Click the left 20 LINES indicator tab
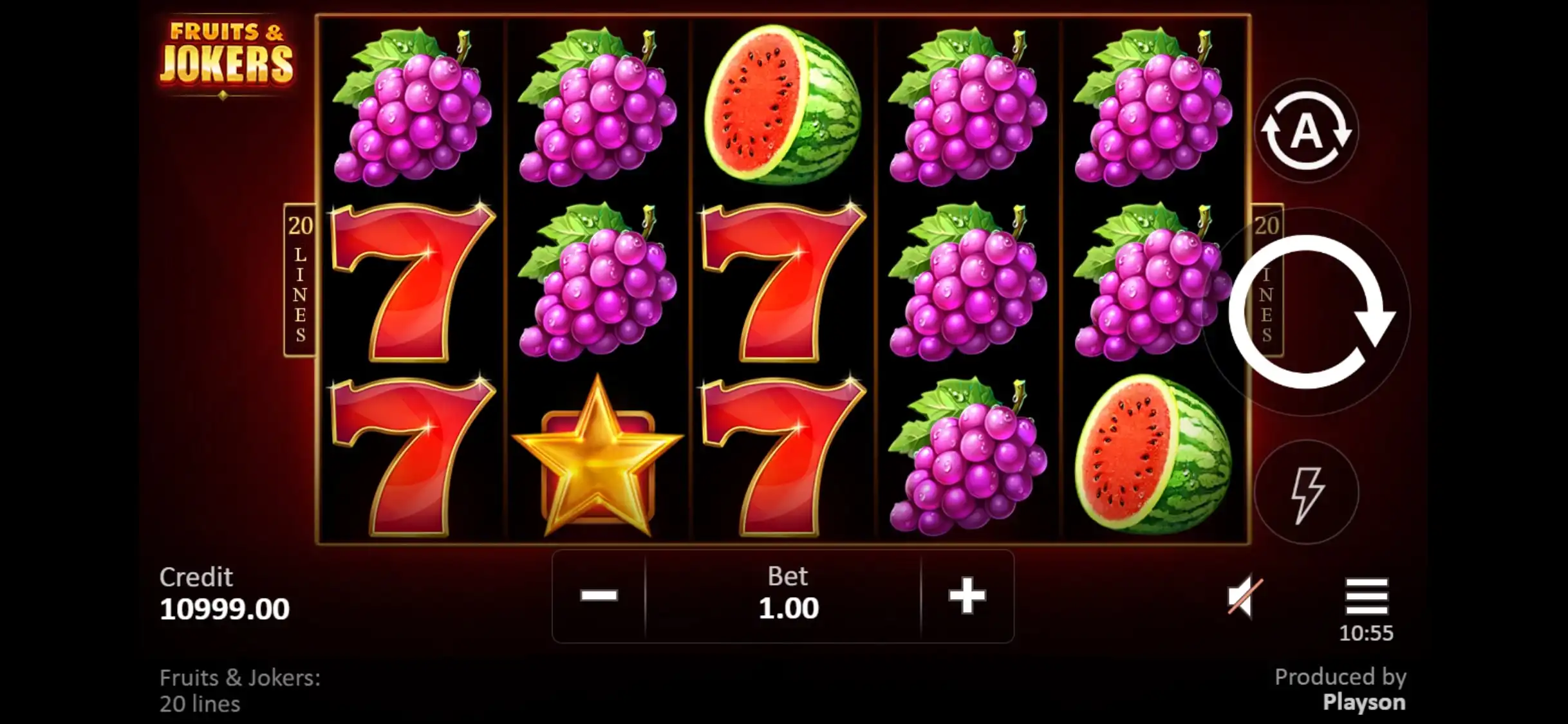This screenshot has height=724, width=1568. point(300,280)
